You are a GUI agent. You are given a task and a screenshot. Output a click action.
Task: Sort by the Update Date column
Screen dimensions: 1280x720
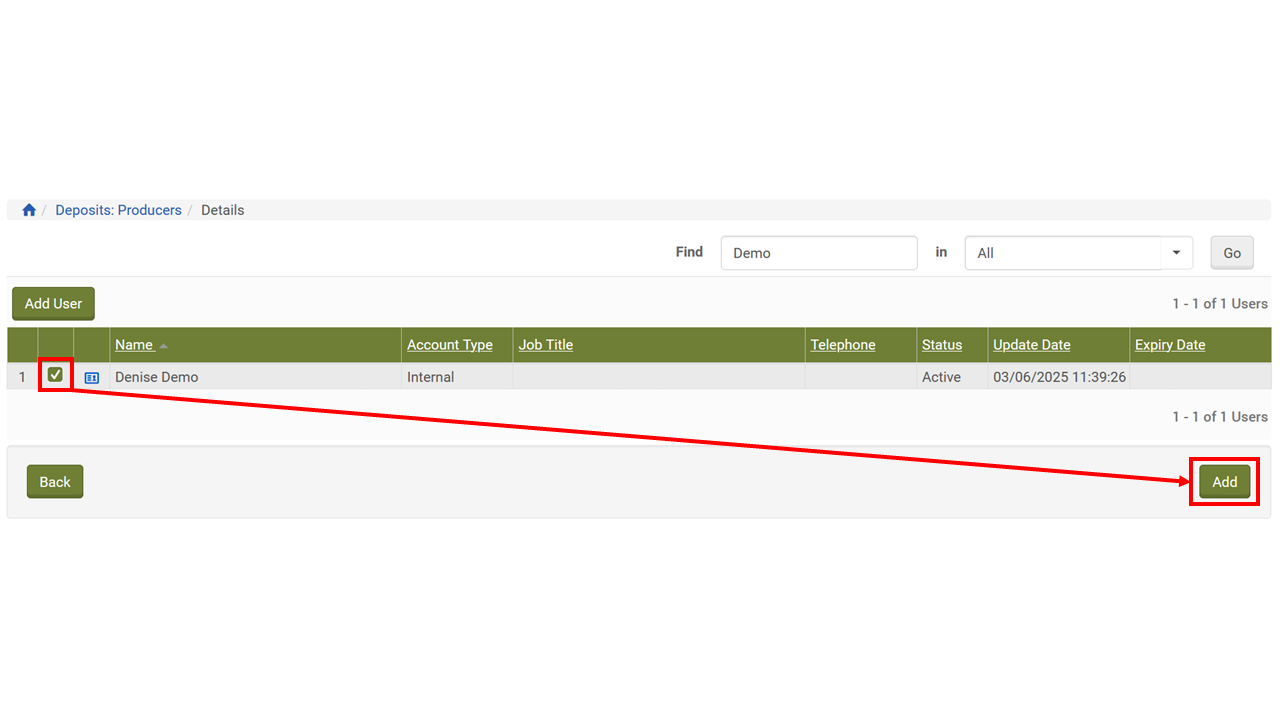click(1031, 345)
